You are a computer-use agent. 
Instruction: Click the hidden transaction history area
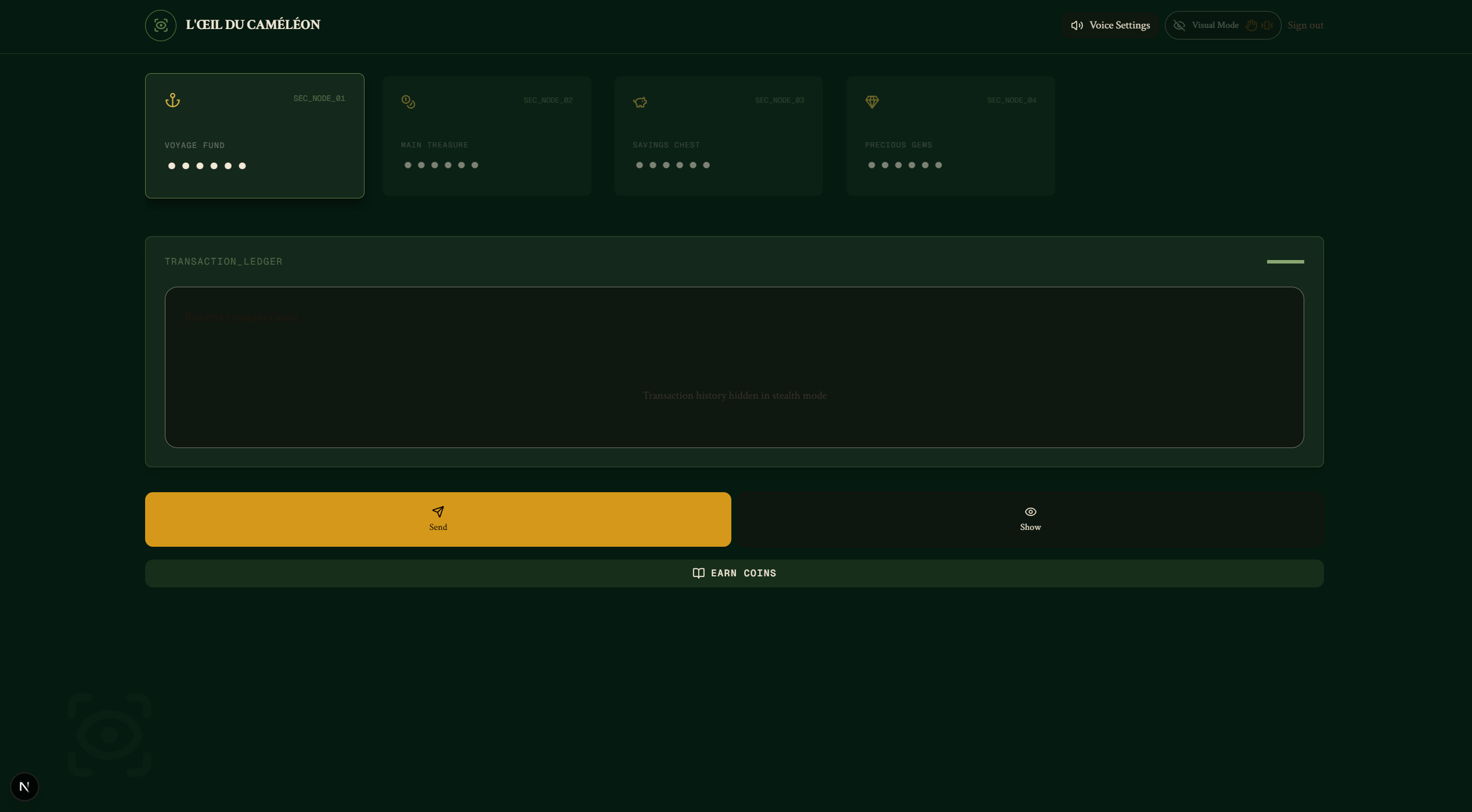pos(734,395)
